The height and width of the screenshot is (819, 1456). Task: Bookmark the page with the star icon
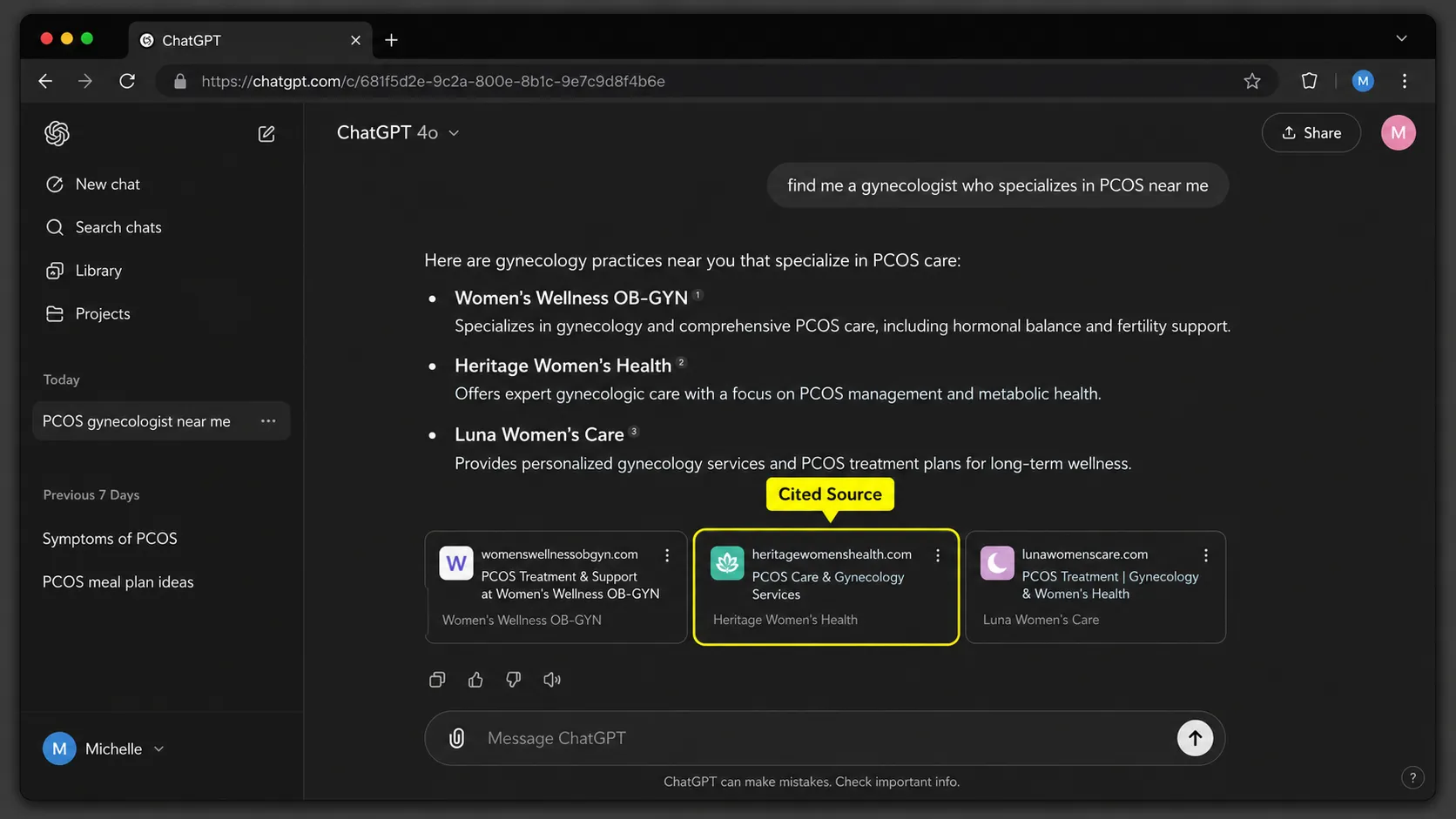pyautogui.click(x=1252, y=81)
